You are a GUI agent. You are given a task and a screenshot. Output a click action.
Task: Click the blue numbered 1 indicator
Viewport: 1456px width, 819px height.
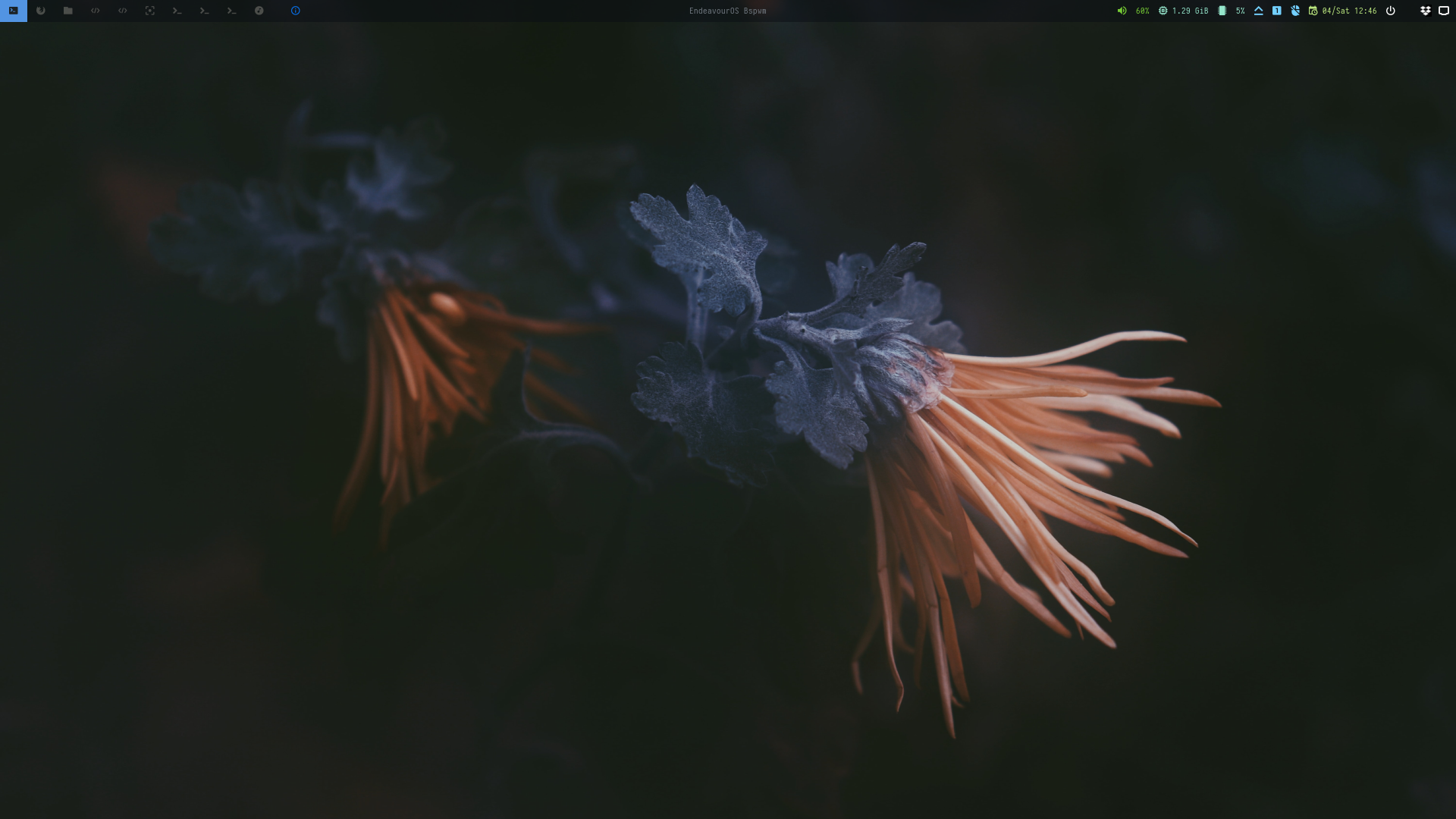tap(1276, 11)
